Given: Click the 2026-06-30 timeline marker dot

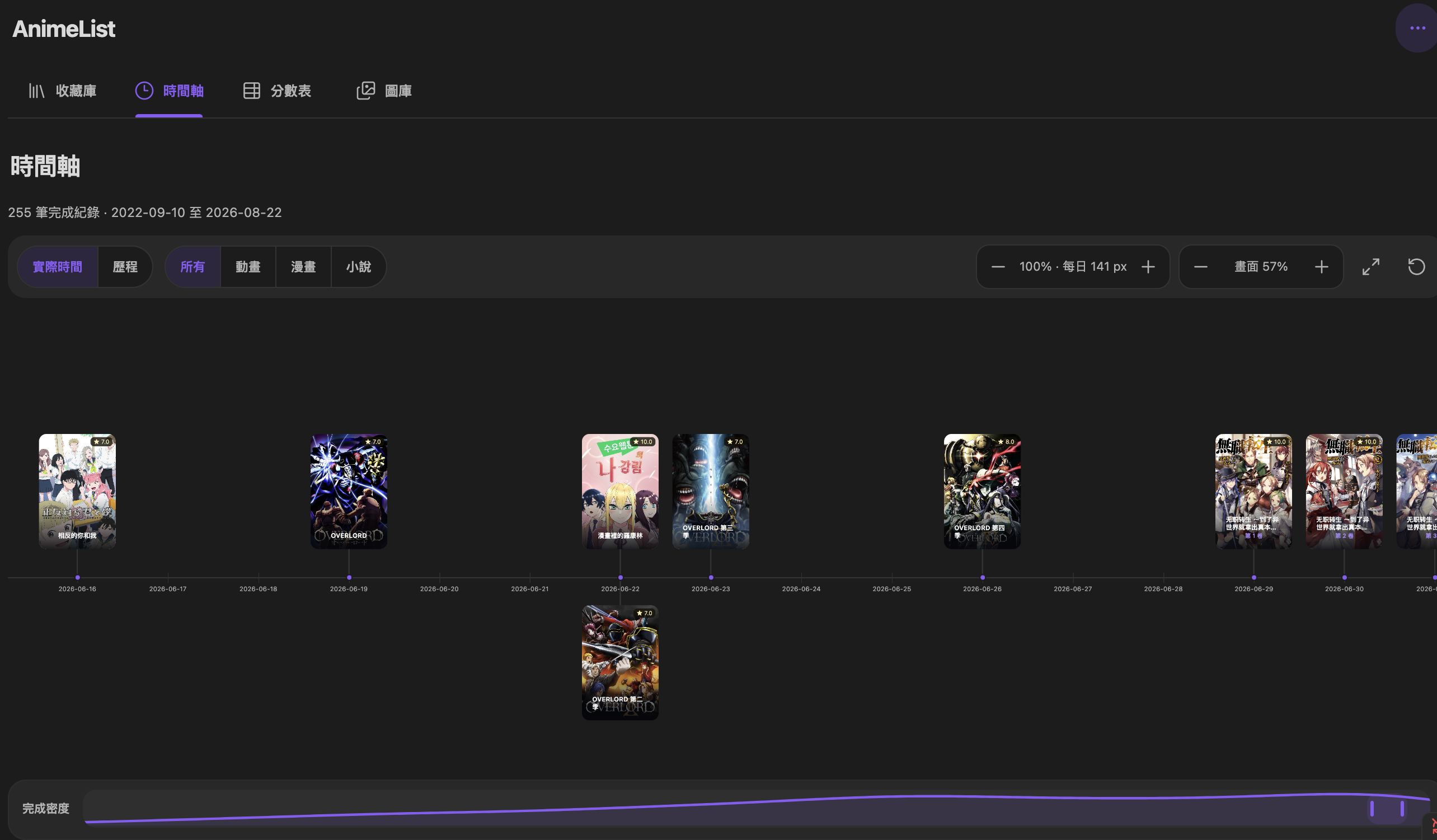Looking at the screenshot, I should pyautogui.click(x=1344, y=577).
